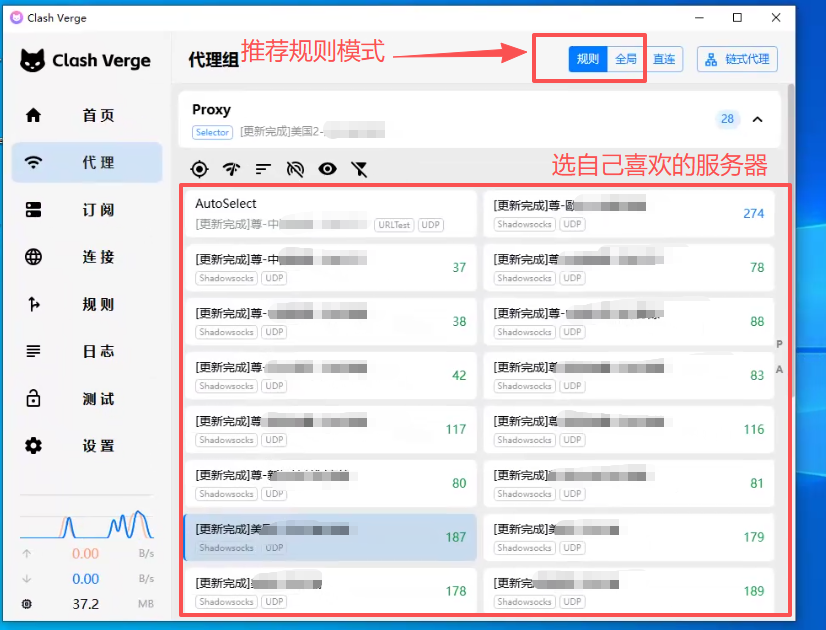Click the Clash Verge cat logo
The image size is (826, 630).
33,60
